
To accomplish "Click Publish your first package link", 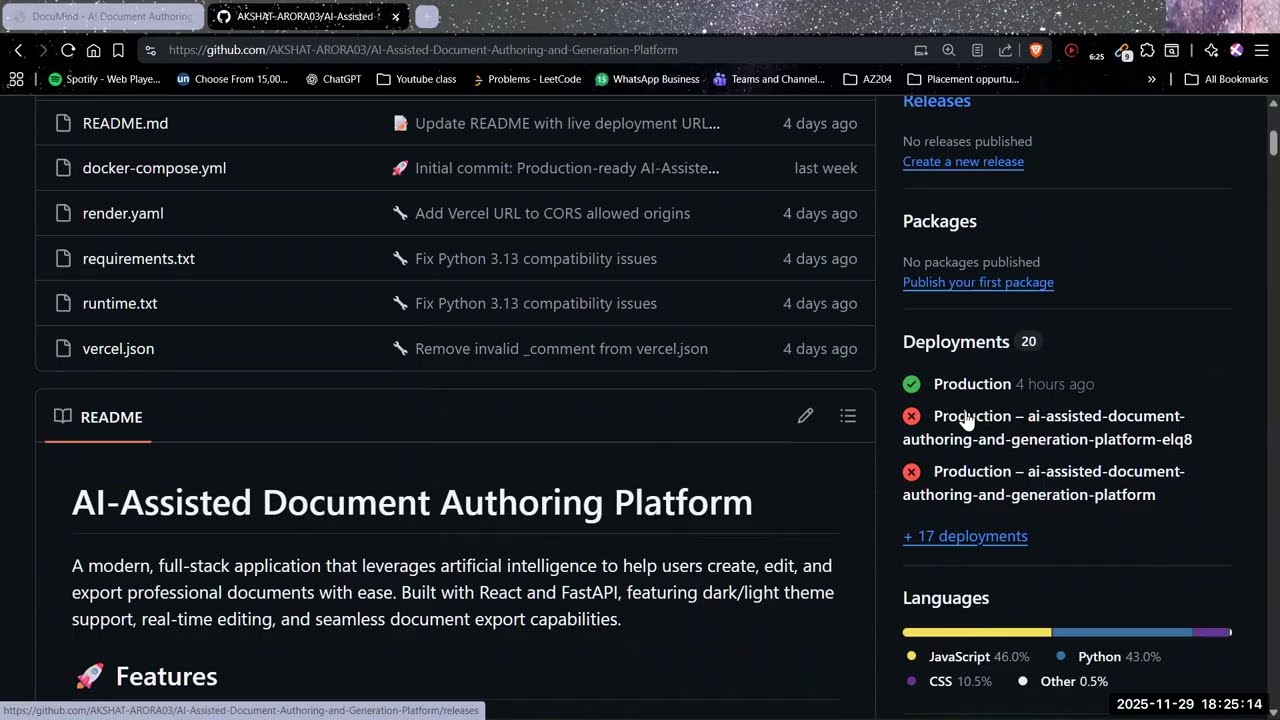I will coord(978,282).
